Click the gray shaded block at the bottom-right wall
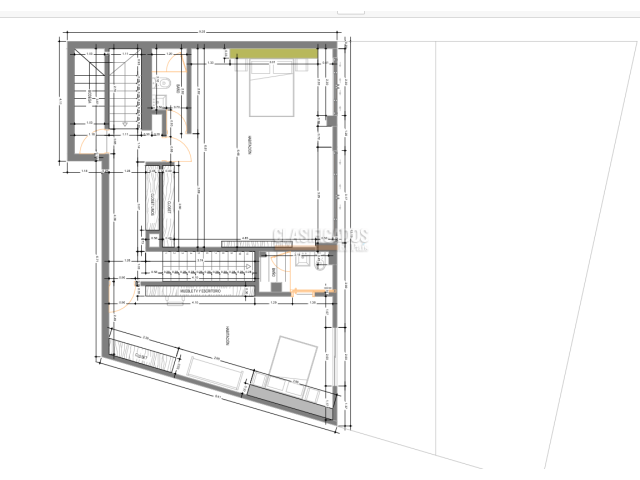 click(x=284, y=401)
